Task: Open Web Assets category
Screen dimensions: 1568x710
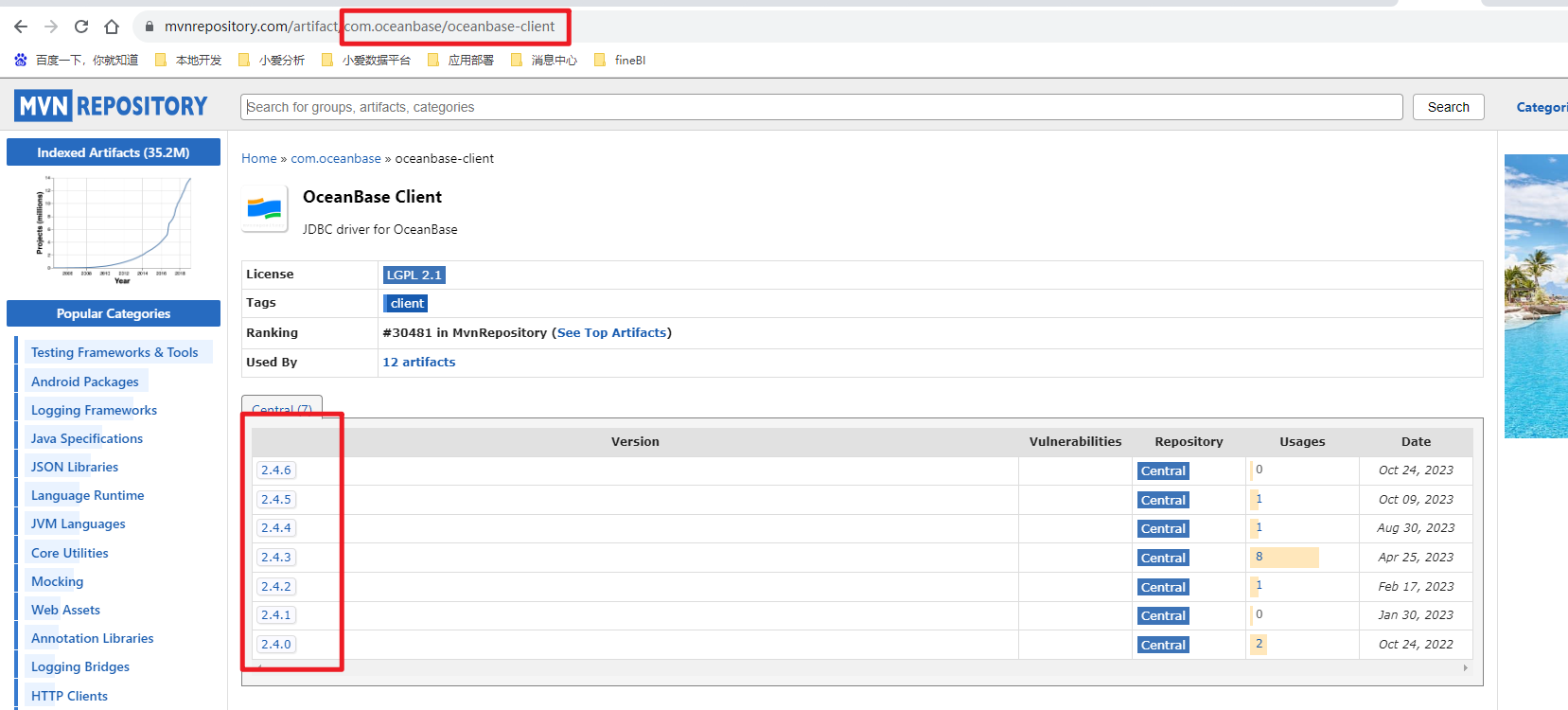Action: [x=66, y=610]
